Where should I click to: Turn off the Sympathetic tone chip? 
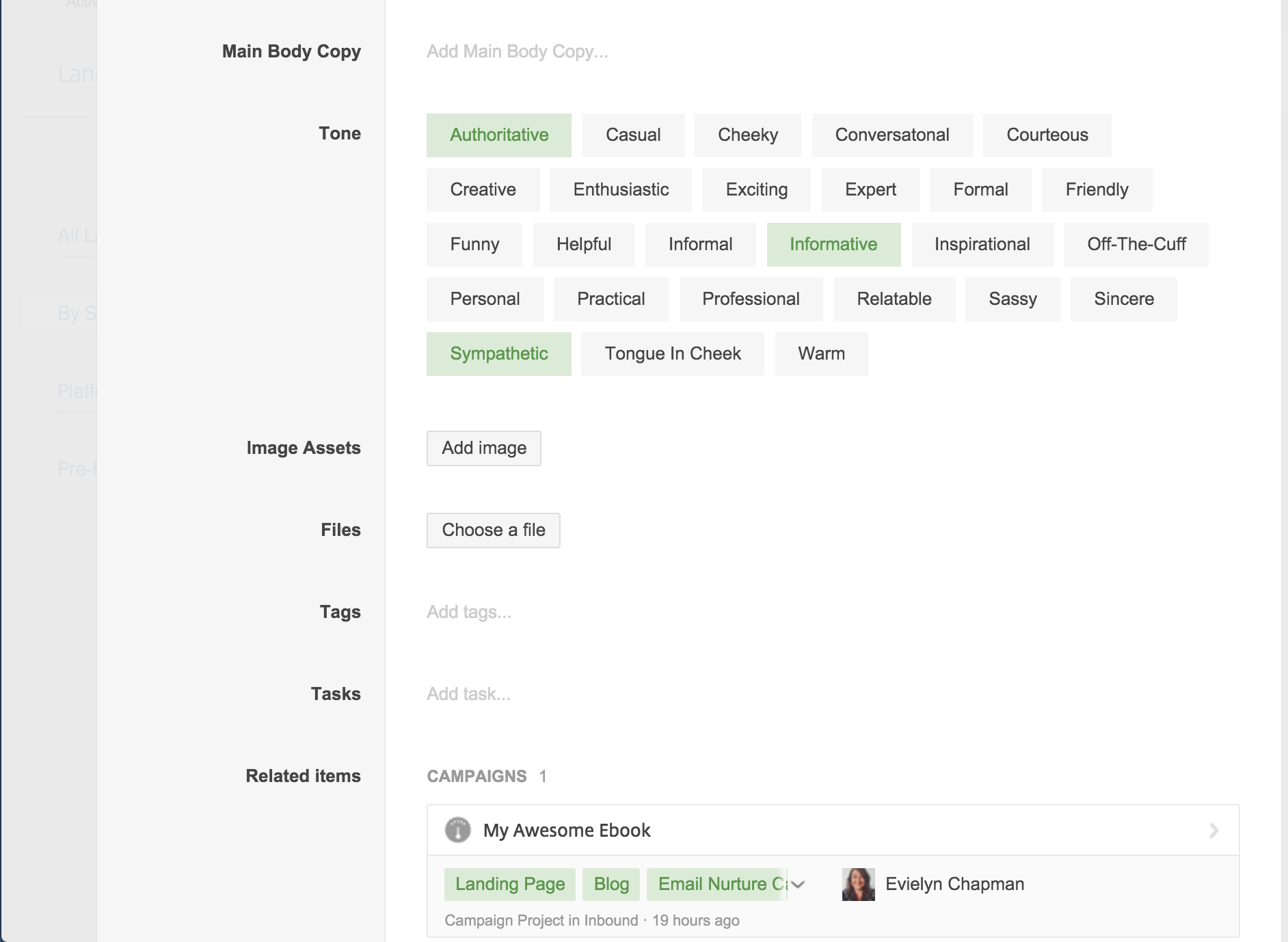point(498,353)
